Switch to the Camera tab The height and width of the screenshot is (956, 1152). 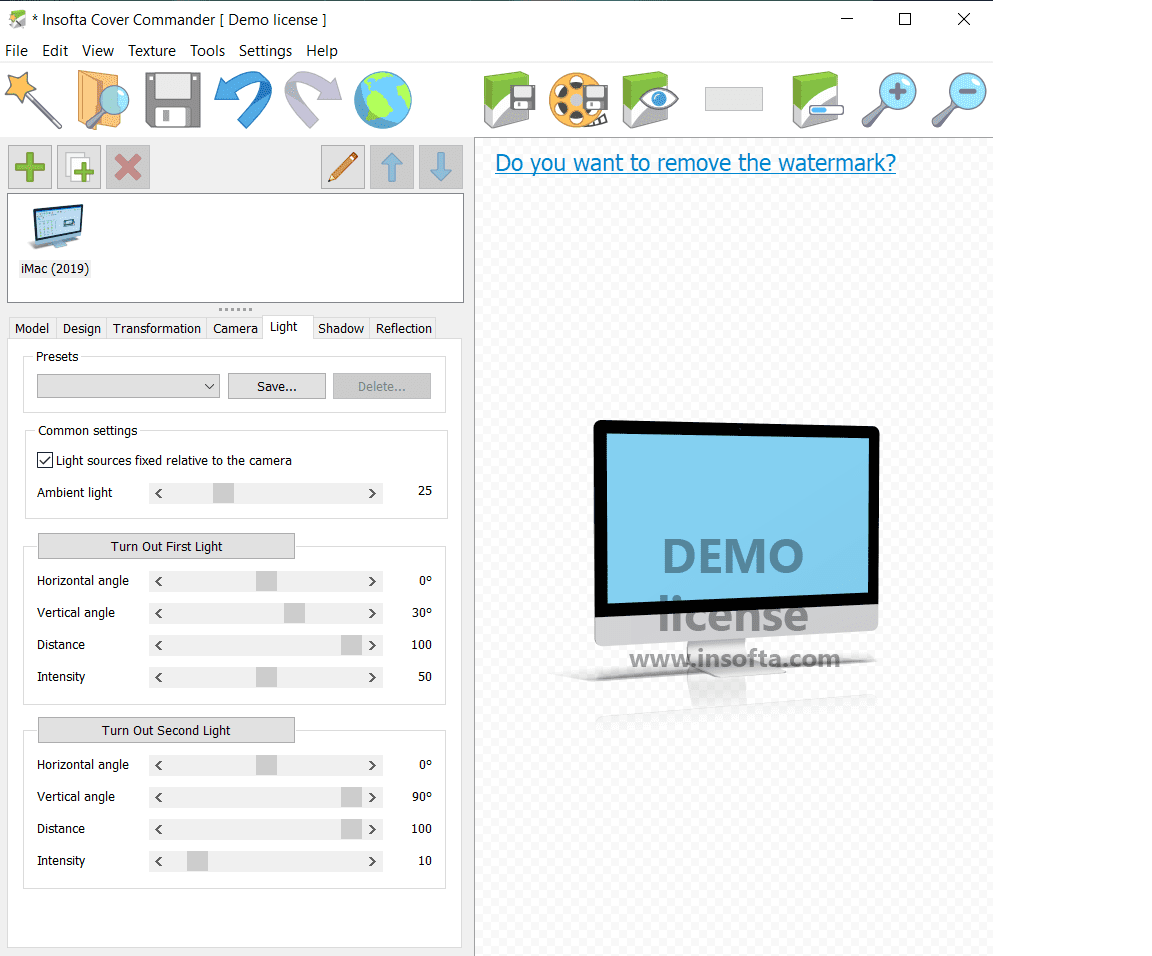point(235,328)
